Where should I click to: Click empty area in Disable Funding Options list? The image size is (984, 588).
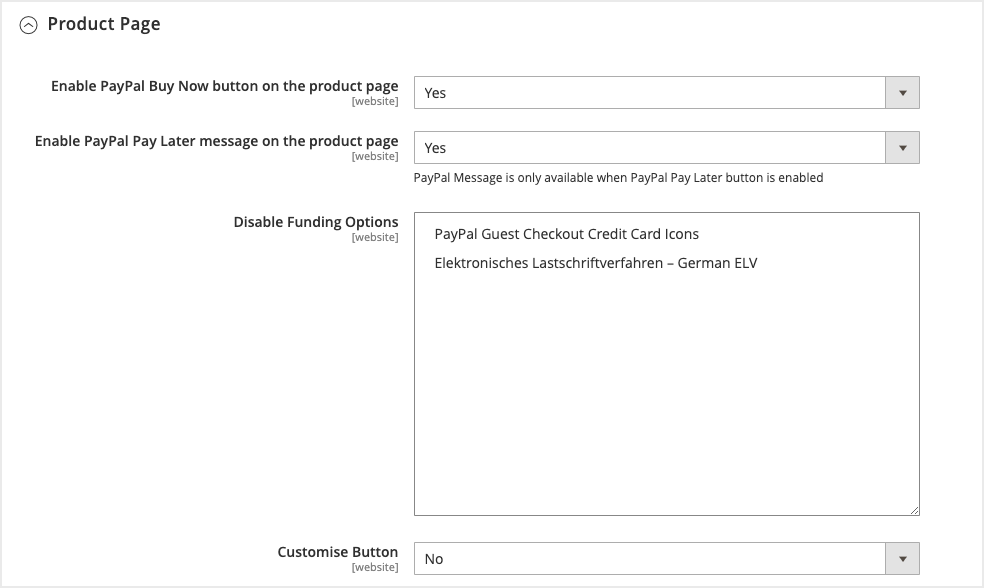666,400
